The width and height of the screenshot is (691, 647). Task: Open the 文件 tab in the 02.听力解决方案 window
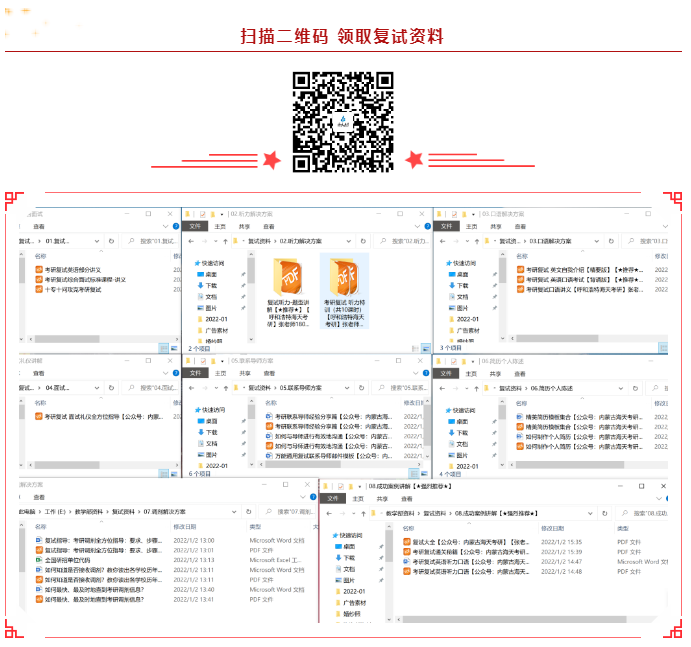pyautogui.click(x=195, y=226)
